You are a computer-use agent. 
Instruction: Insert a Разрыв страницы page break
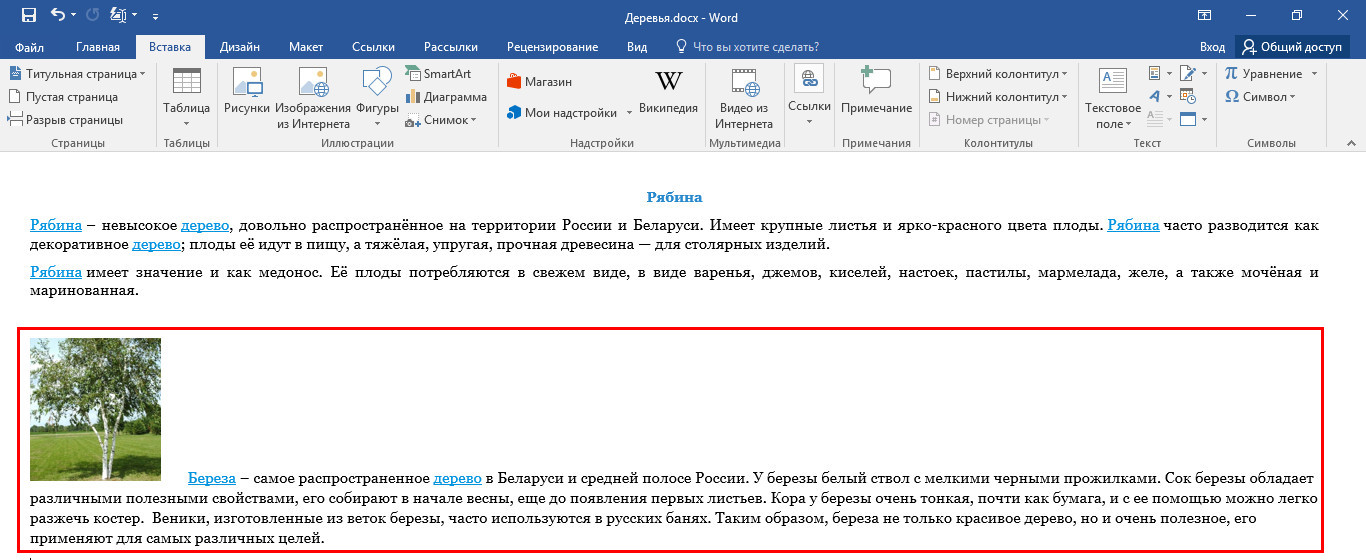[65, 120]
